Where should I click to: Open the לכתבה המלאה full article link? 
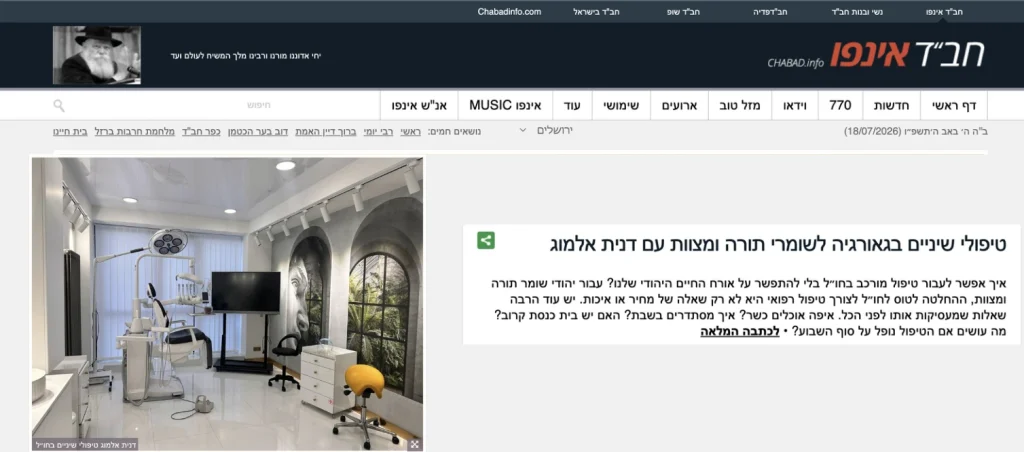point(739,332)
